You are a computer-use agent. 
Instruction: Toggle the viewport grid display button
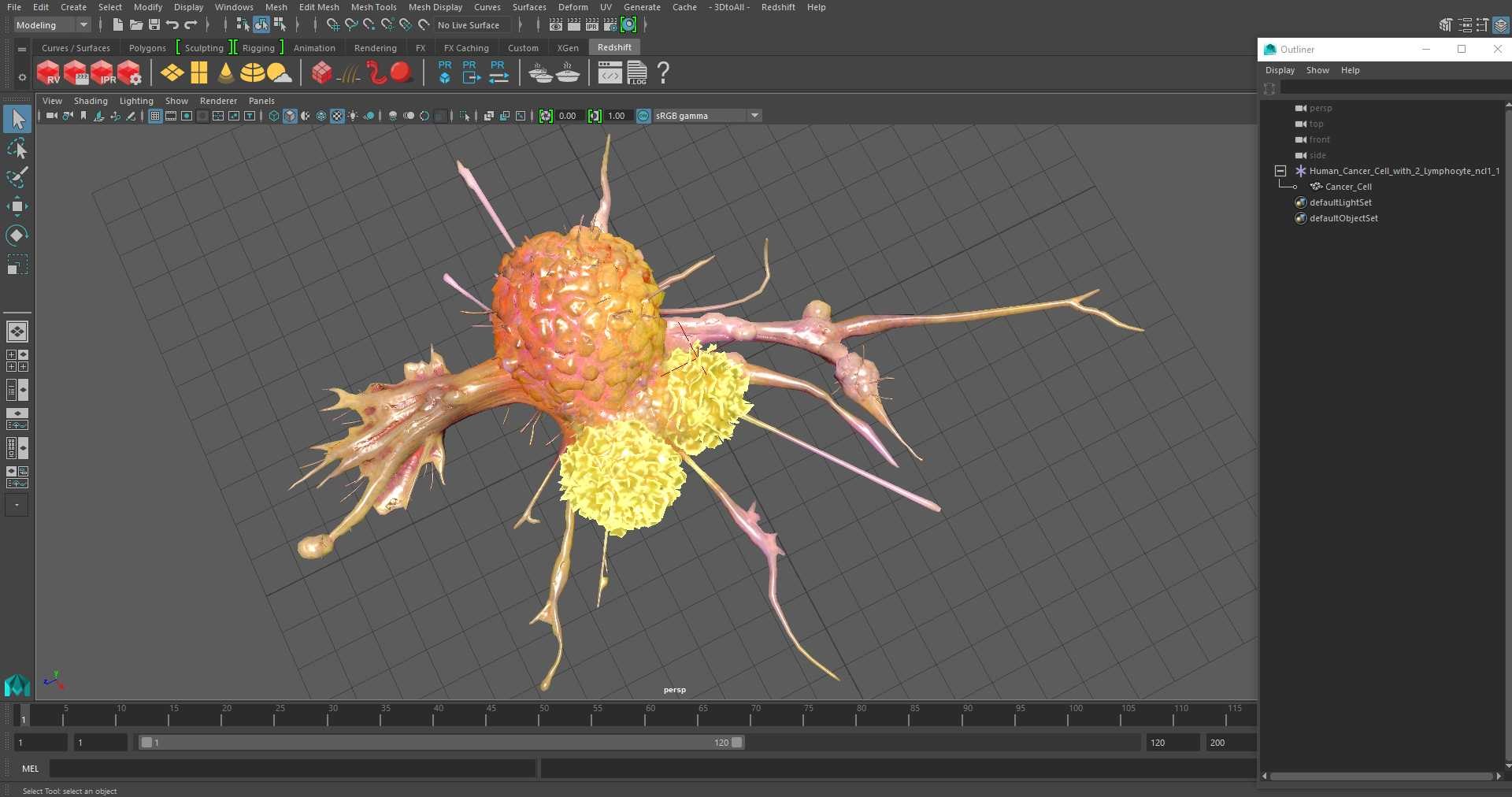coord(155,116)
